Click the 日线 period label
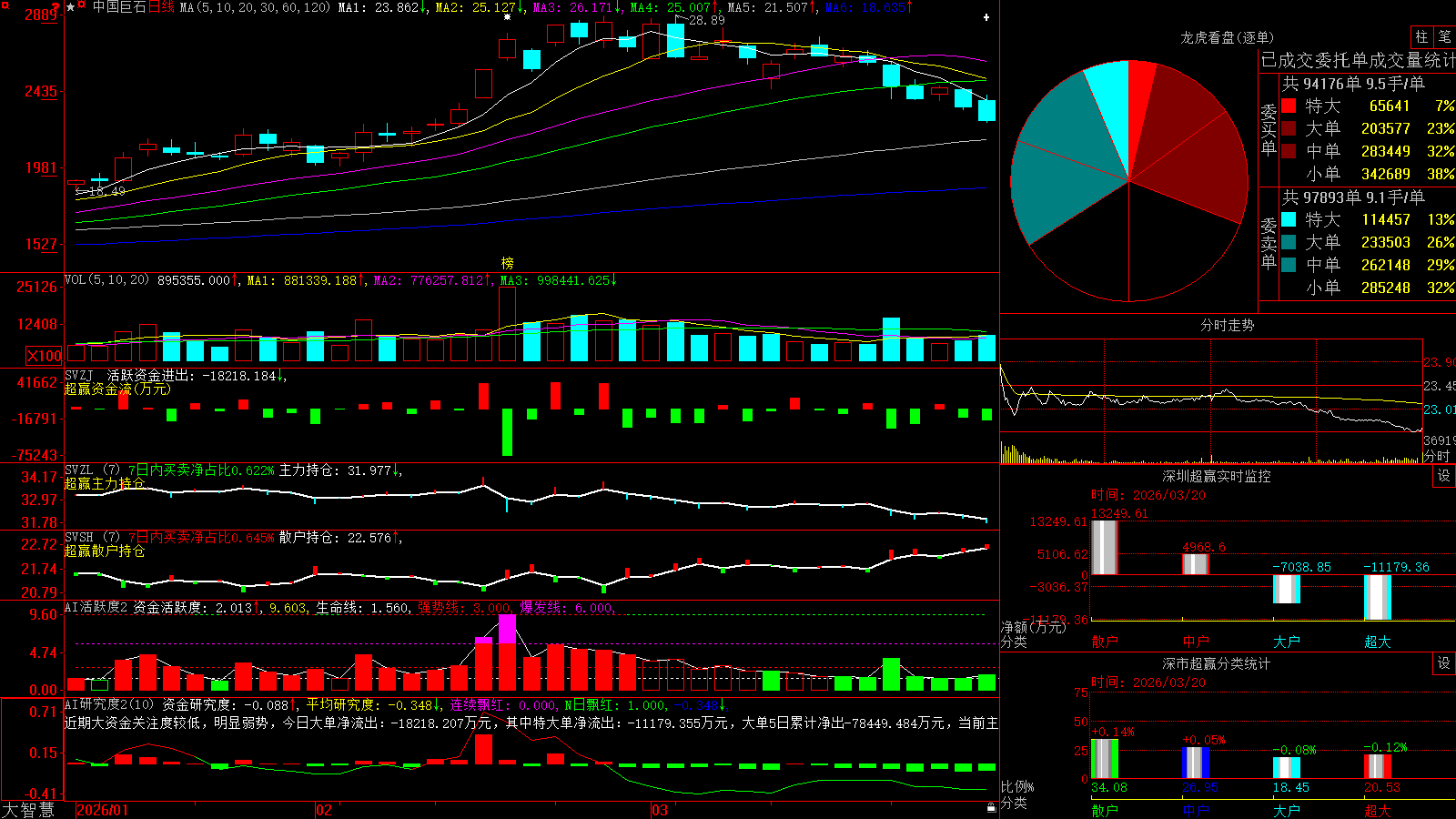This screenshot has height=819, width=1456. coord(160,7)
